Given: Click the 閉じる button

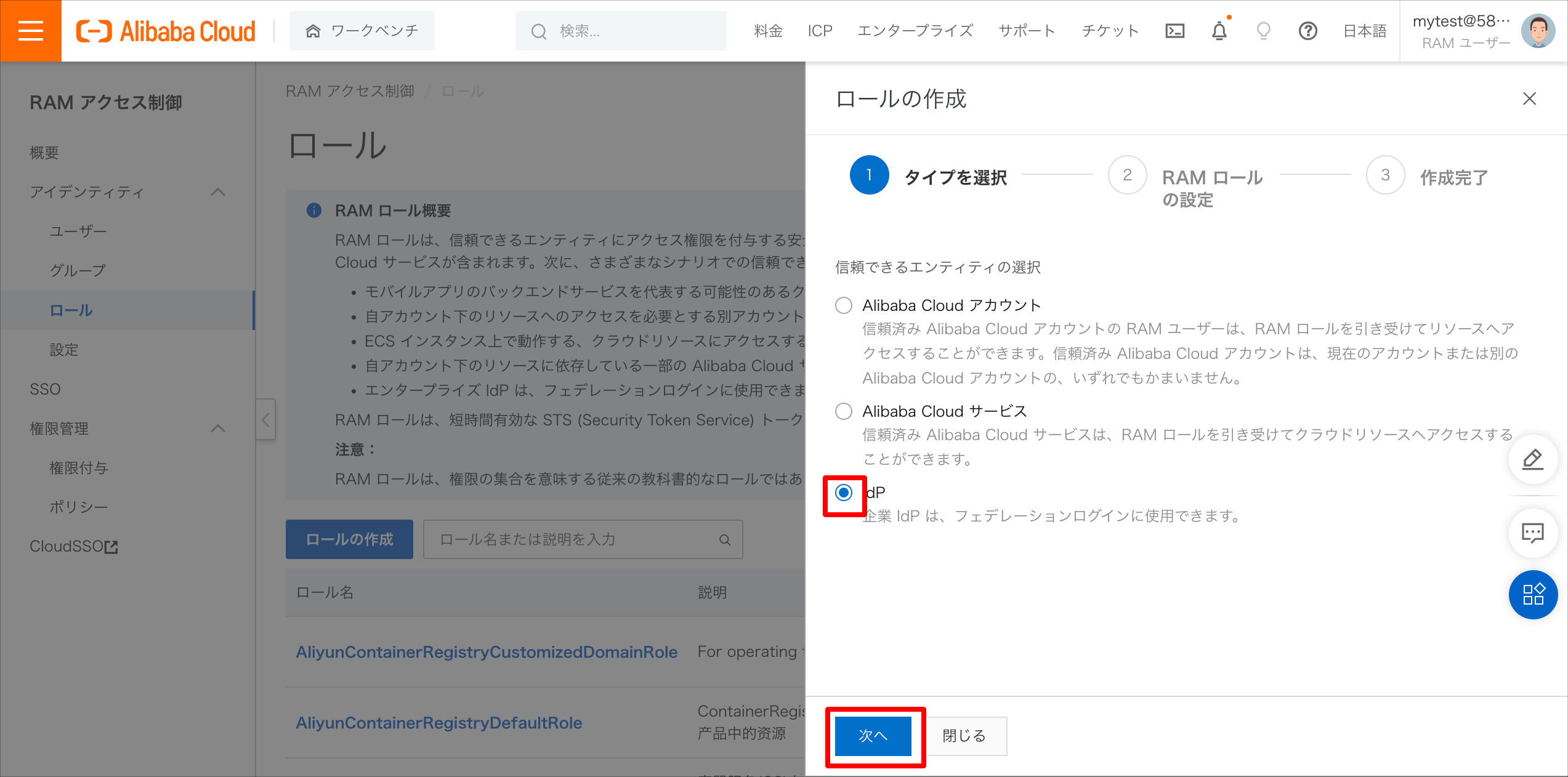Looking at the screenshot, I should click(x=964, y=736).
